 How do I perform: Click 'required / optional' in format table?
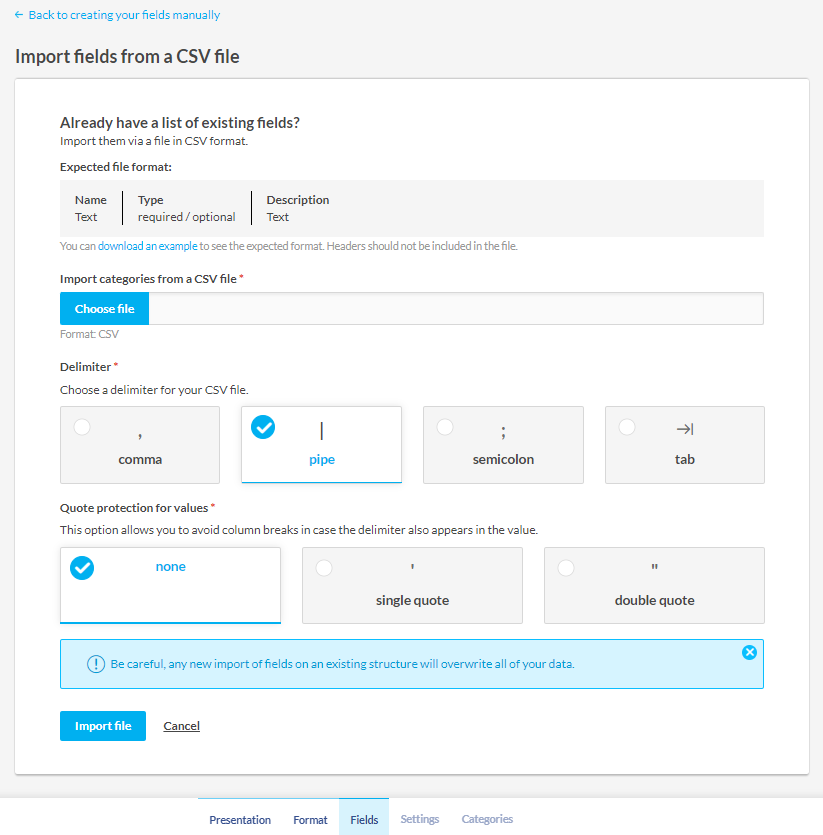(x=186, y=217)
